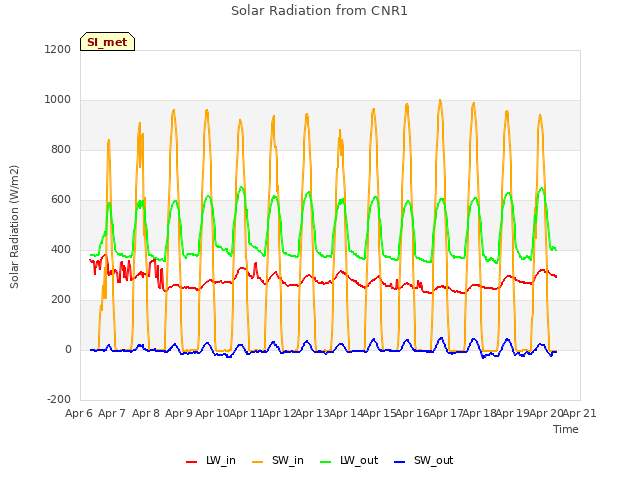This screenshot has height=480, width=640.
Task: Click the 200 y-axis tick label
Action: (61, 300)
